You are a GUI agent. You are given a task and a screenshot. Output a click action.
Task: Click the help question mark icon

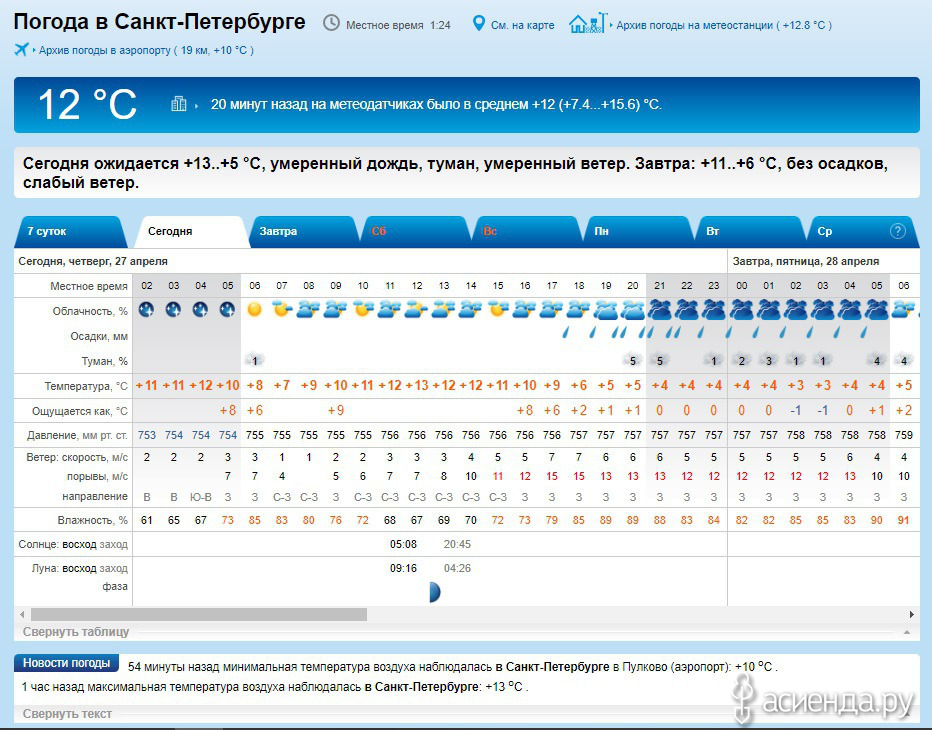click(x=898, y=231)
